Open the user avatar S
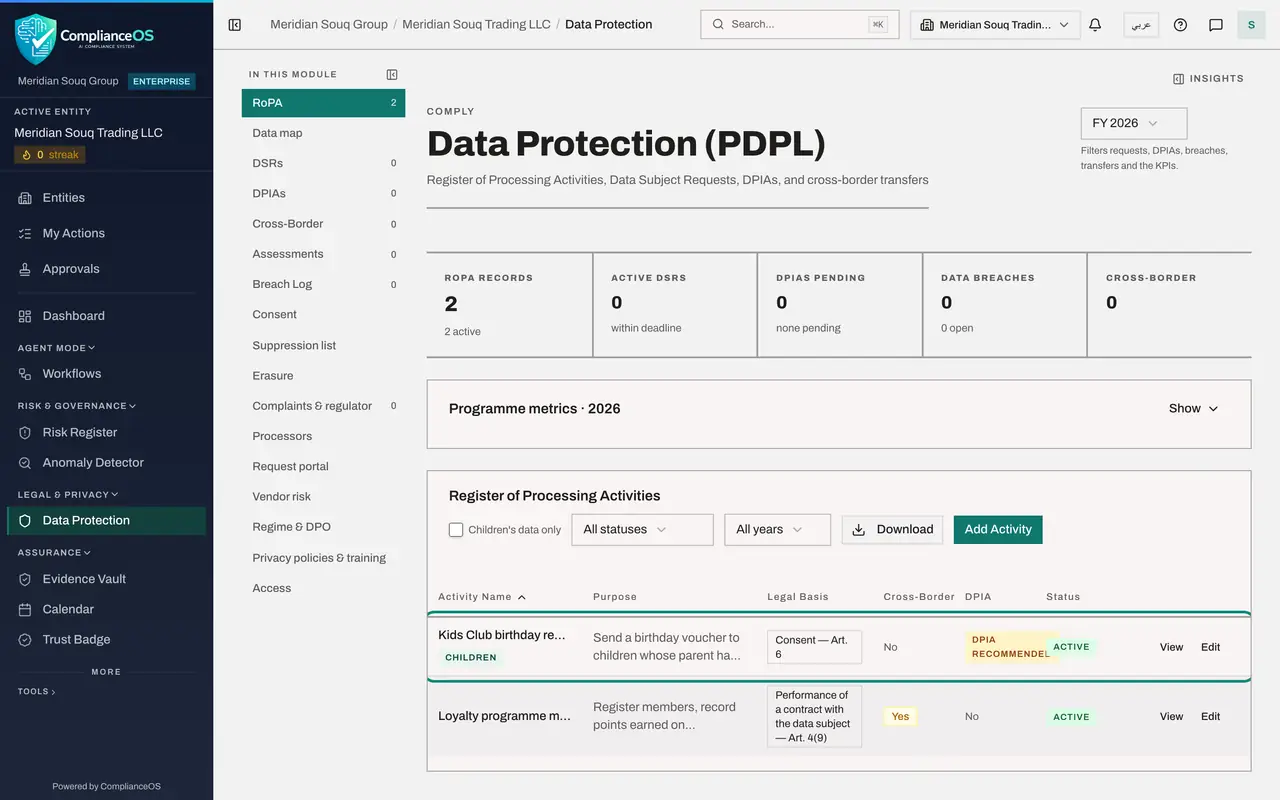The height and width of the screenshot is (800, 1280). pyautogui.click(x=1251, y=25)
